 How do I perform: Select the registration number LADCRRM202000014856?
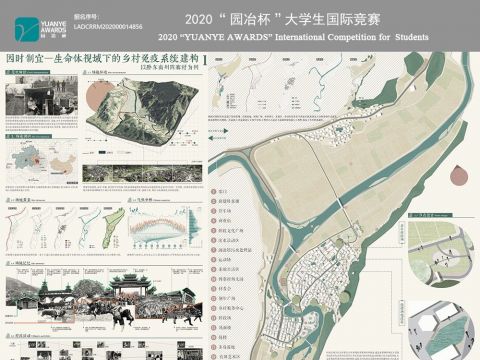pyautogui.click(x=108, y=27)
